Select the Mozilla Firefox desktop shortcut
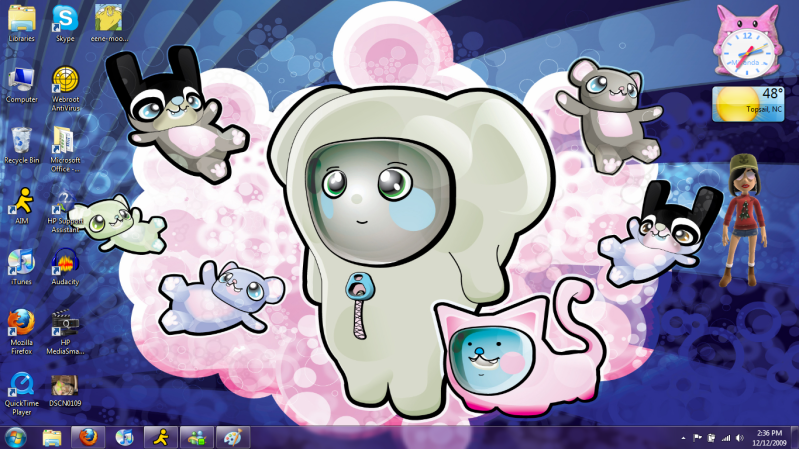 (21, 331)
